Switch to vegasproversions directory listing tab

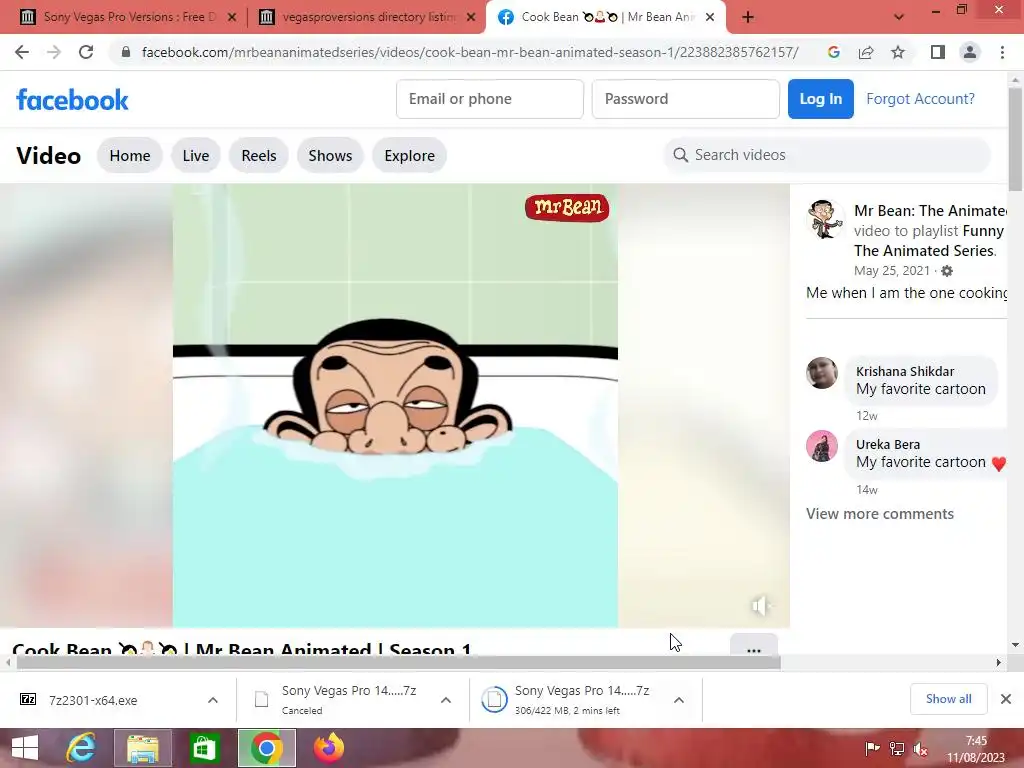pyautogui.click(x=366, y=17)
